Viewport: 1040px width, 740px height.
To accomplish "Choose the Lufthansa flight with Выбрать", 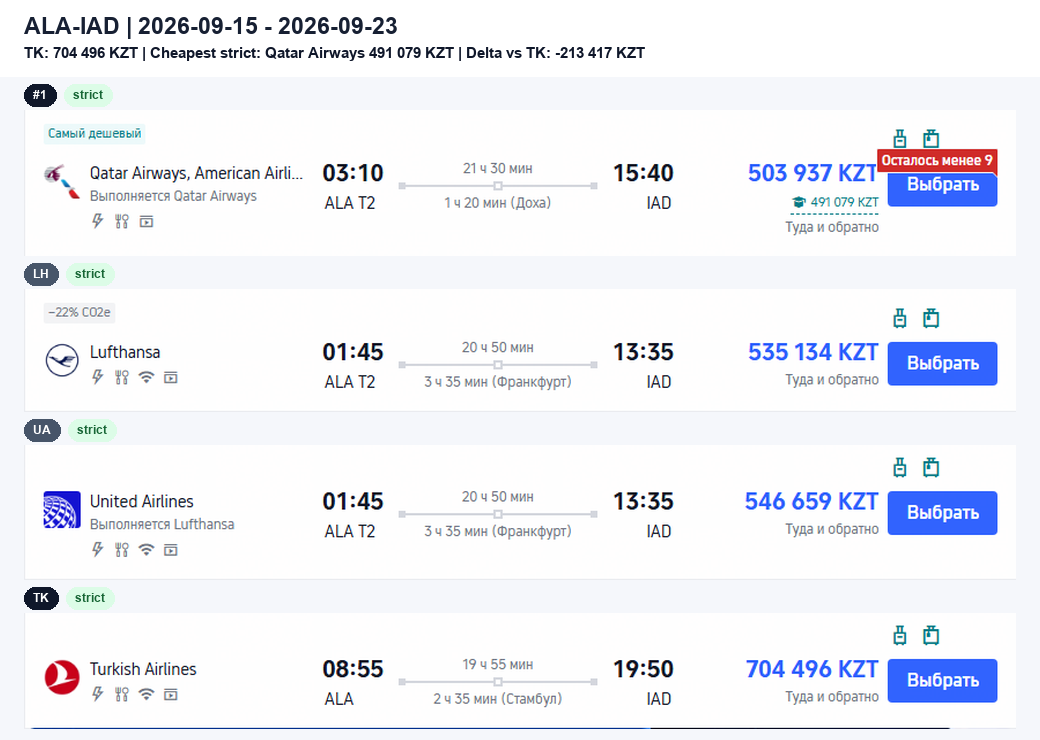I will coord(942,363).
